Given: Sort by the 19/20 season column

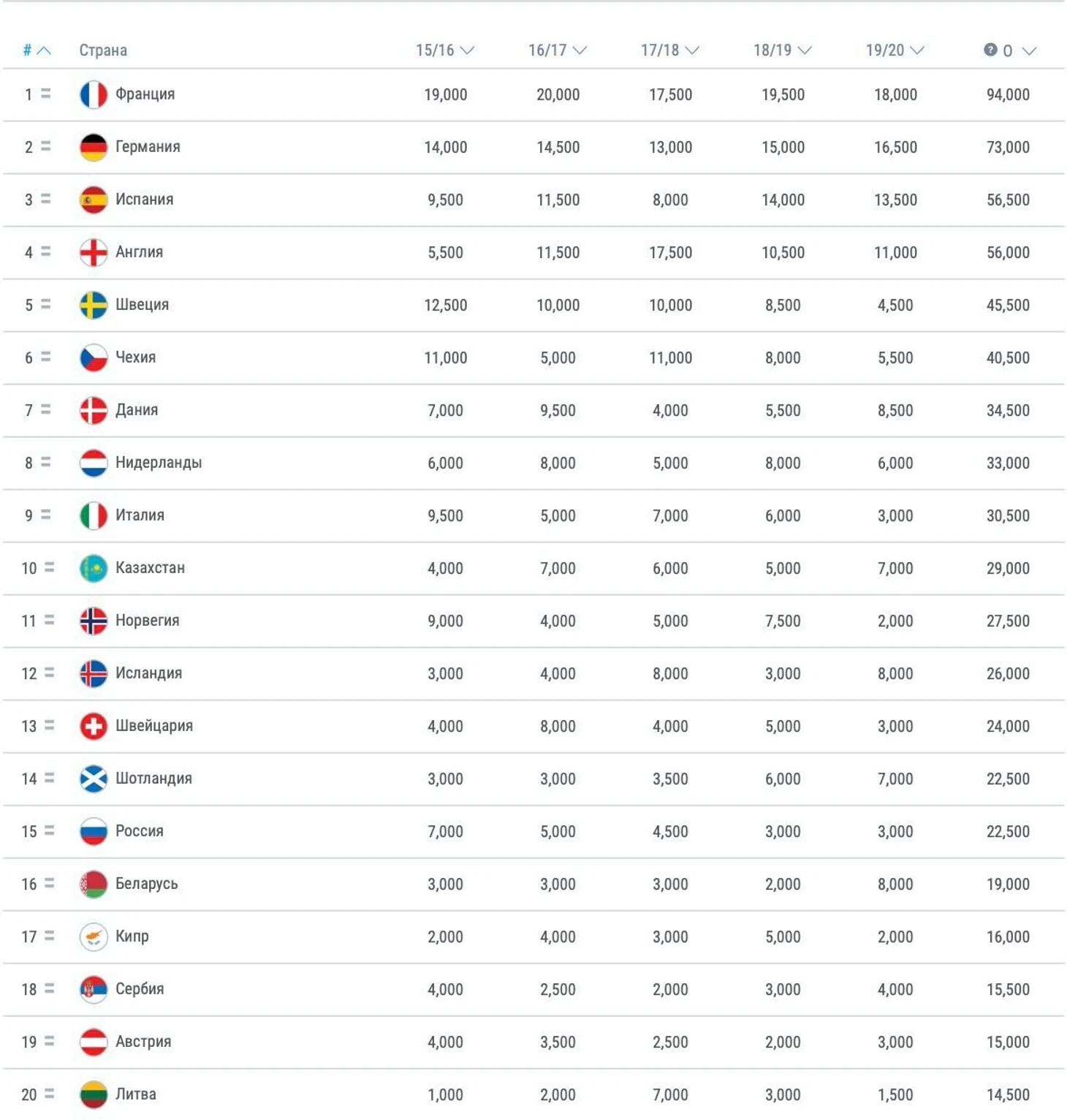Looking at the screenshot, I should click(x=895, y=50).
